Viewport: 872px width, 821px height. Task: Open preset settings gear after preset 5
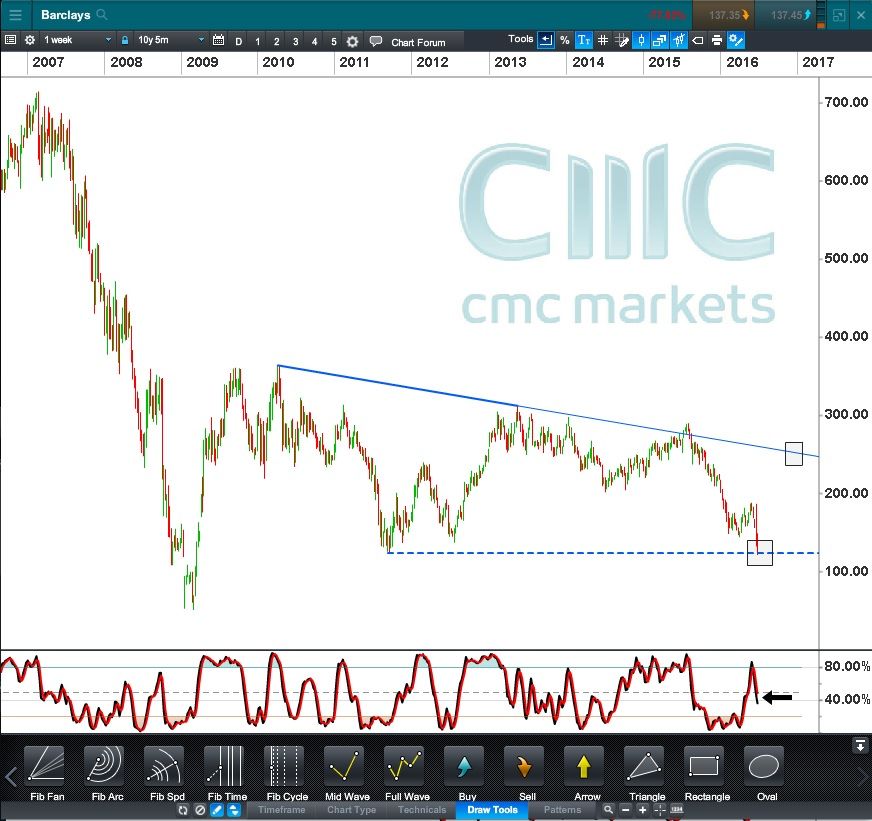tap(352, 41)
